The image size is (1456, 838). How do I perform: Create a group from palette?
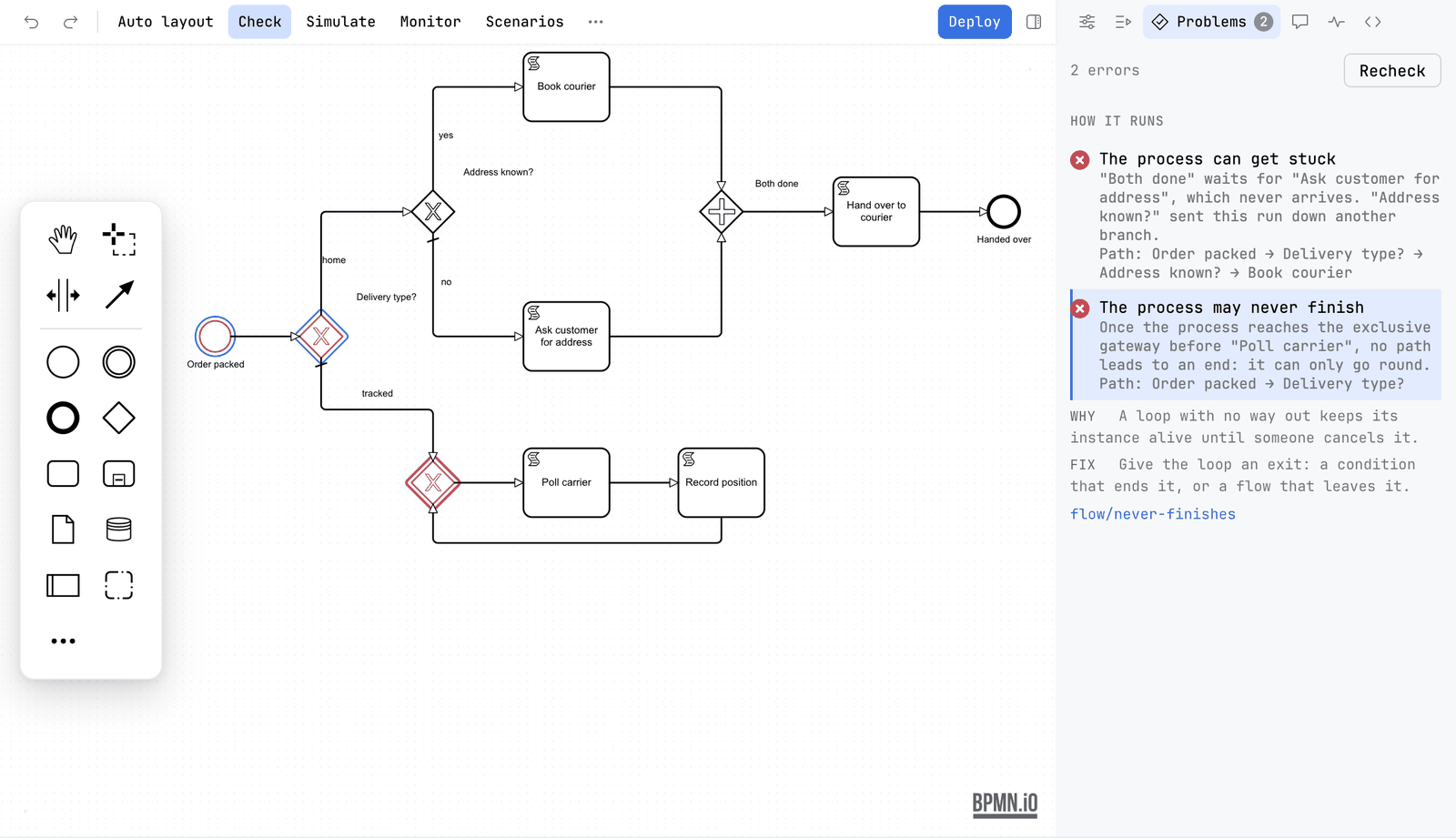click(x=119, y=585)
